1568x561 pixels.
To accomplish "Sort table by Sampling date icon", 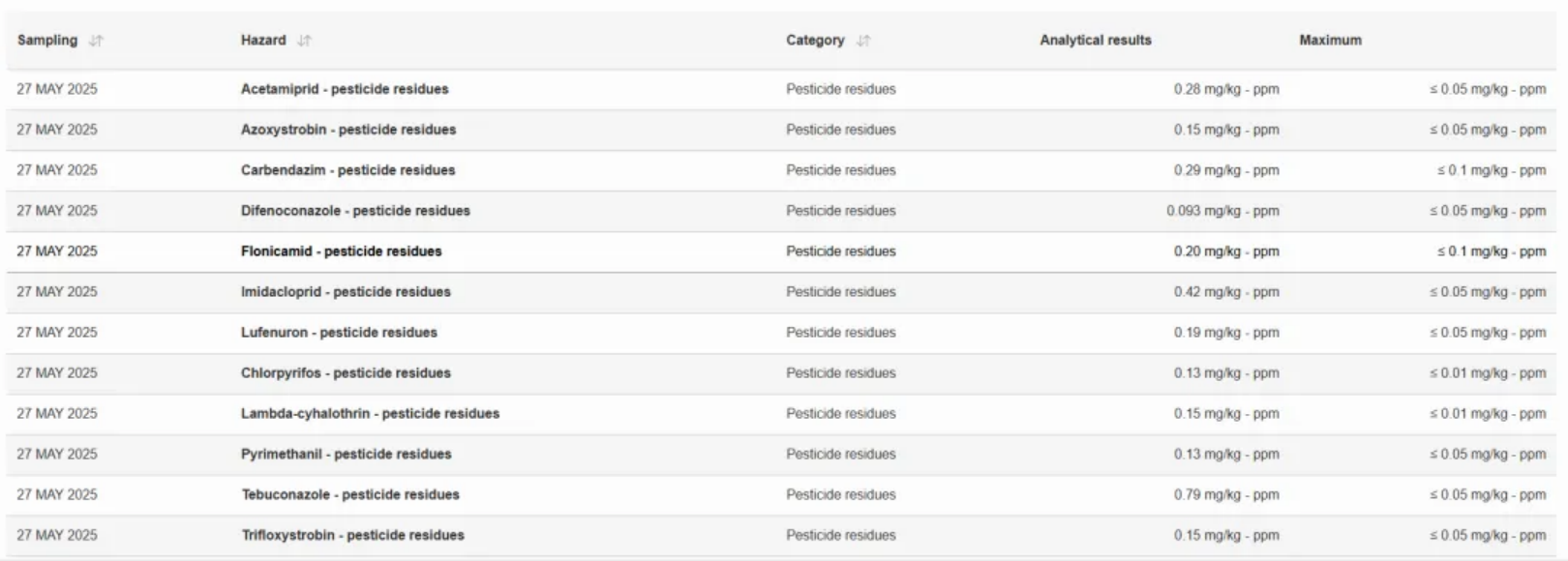I will pos(96,41).
